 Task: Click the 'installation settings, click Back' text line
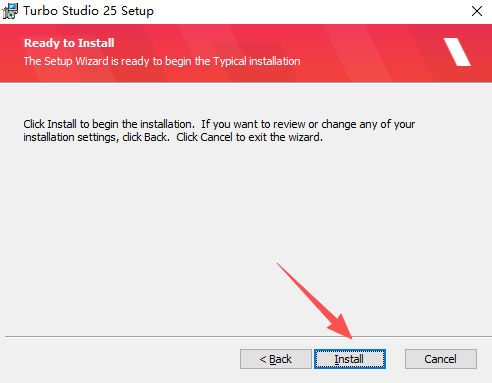point(173,137)
